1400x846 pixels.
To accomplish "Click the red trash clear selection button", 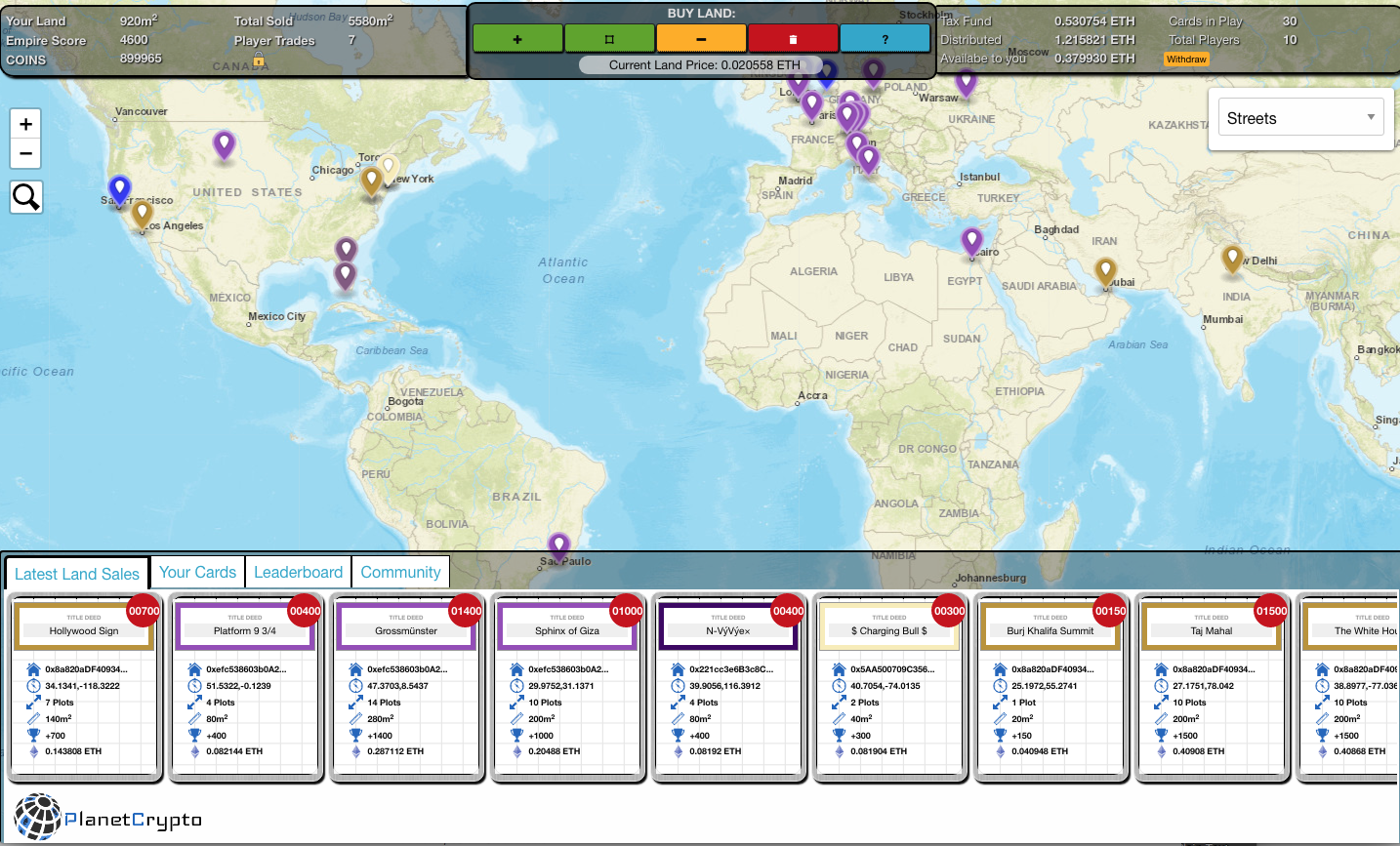I will coord(793,39).
